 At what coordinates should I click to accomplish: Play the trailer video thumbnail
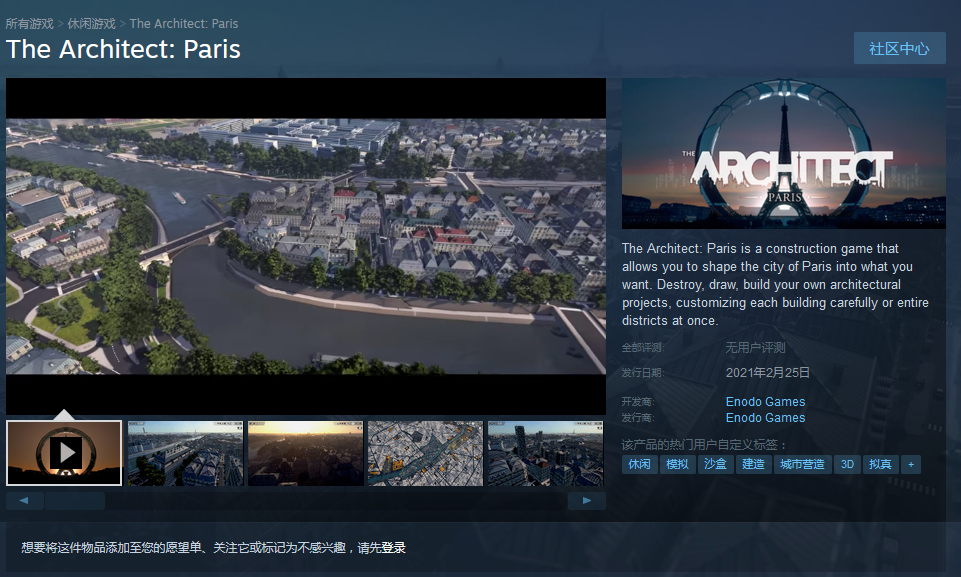coord(64,453)
